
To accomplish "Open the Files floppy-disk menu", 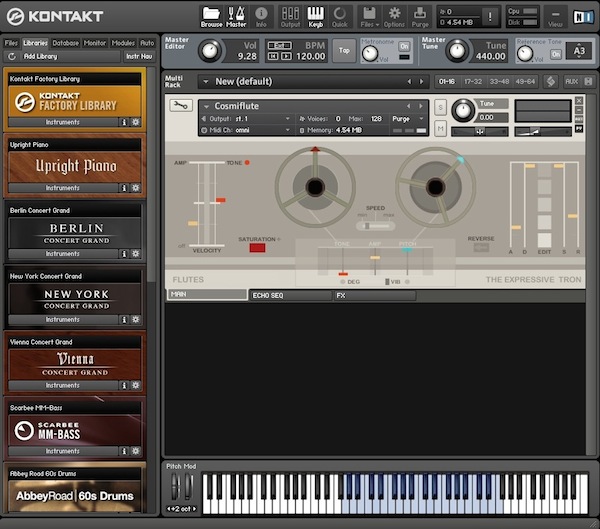I will (369, 16).
